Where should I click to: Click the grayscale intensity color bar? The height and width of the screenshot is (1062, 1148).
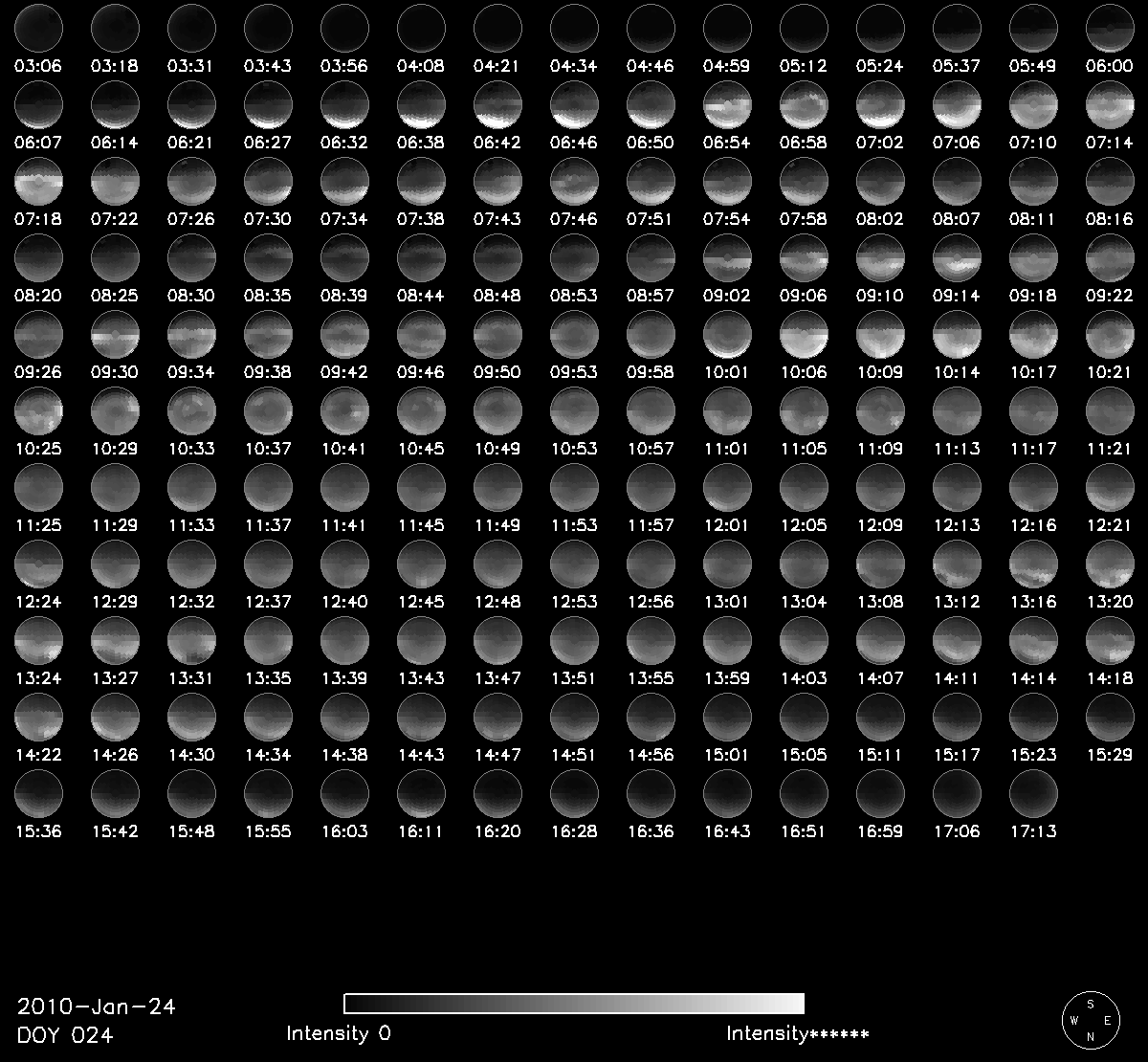pyautogui.click(x=574, y=1004)
